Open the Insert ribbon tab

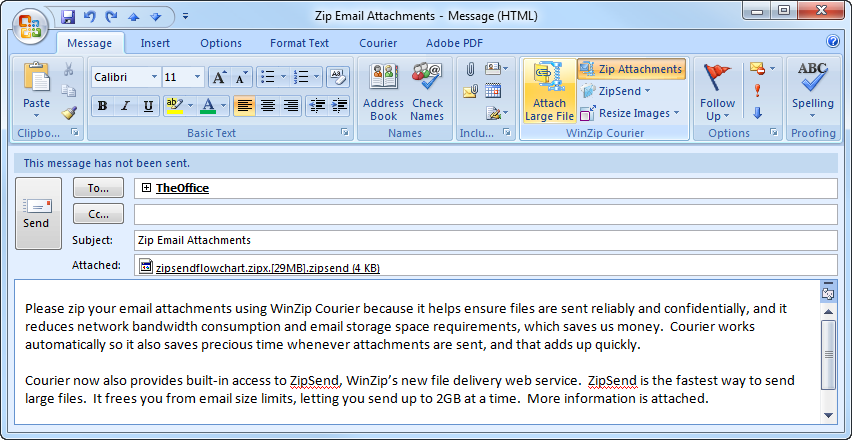click(155, 43)
